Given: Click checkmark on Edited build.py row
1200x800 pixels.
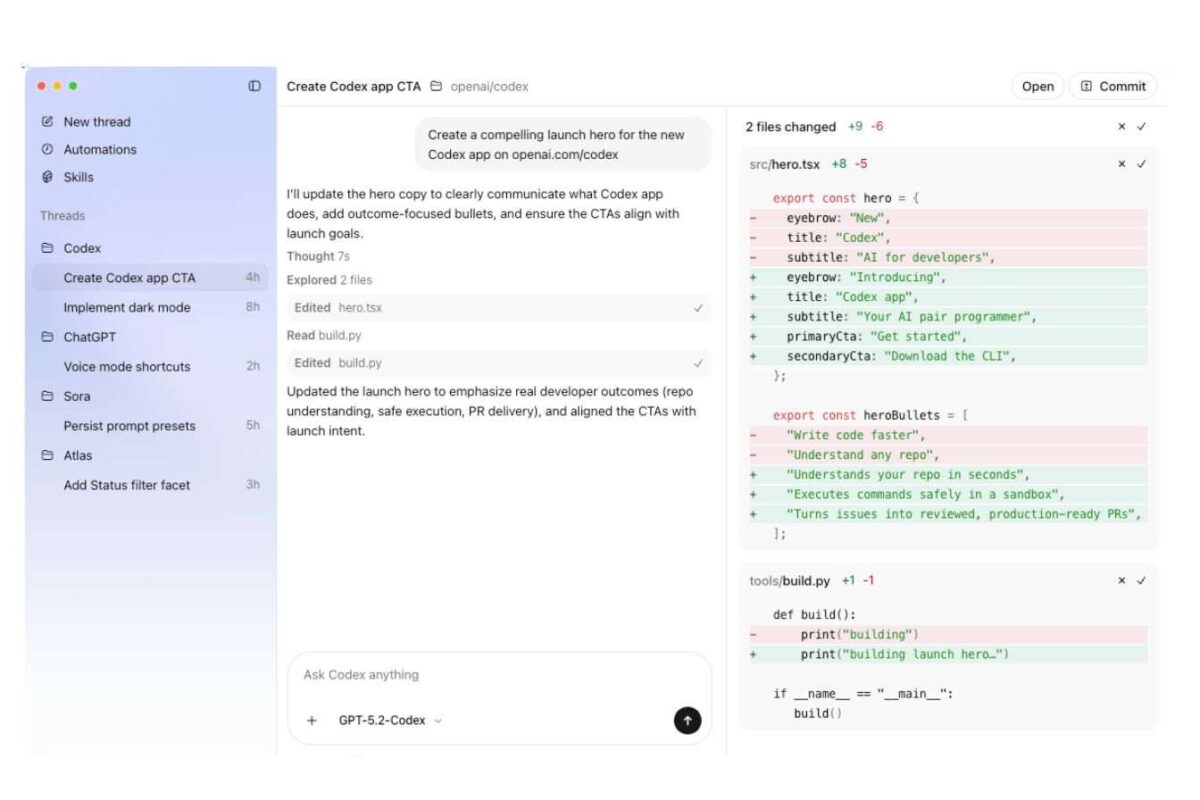Looking at the screenshot, I should pyautogui.click(x=698, y=363).
